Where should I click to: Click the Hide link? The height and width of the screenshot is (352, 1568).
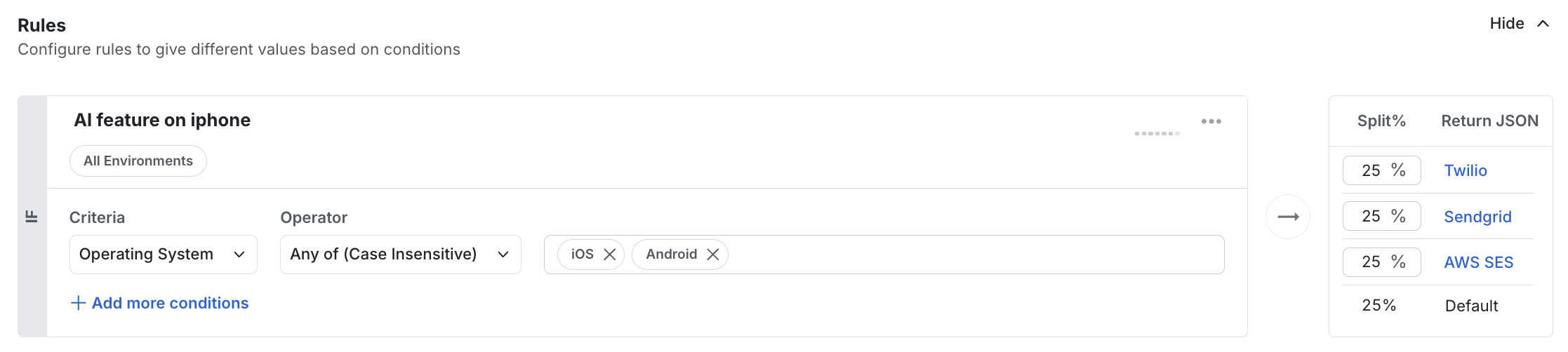pos(1507,24)
